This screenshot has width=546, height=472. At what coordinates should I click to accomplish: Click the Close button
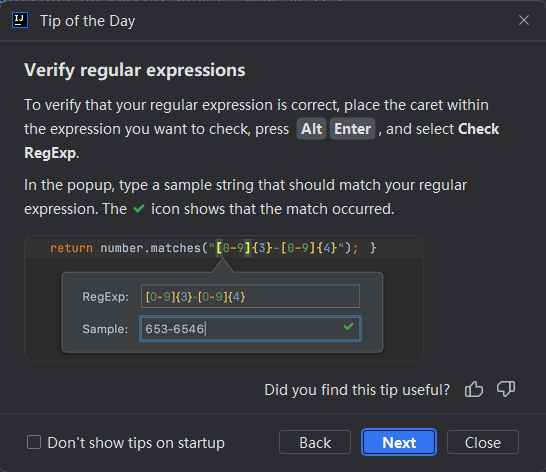(483, 442)
